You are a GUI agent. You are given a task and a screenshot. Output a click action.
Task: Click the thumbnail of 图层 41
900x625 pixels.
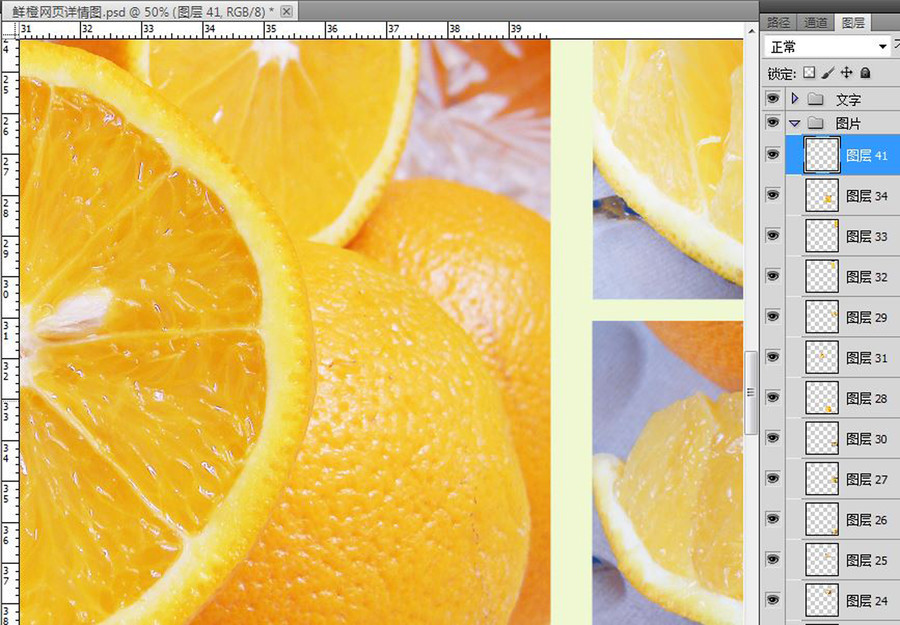point(822,155)
